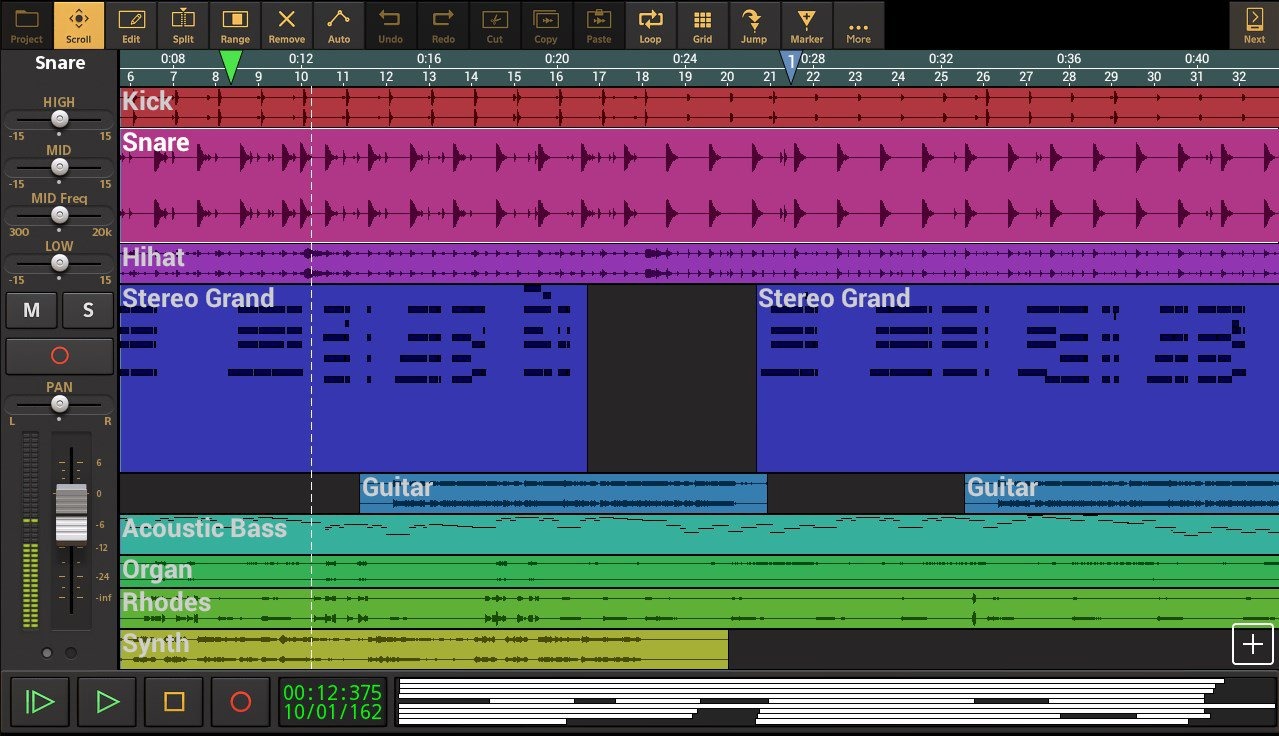Add a Marker from toolbar
Image resolution: width=1279 pixels, height=736 pixels.
coord(806,26)
